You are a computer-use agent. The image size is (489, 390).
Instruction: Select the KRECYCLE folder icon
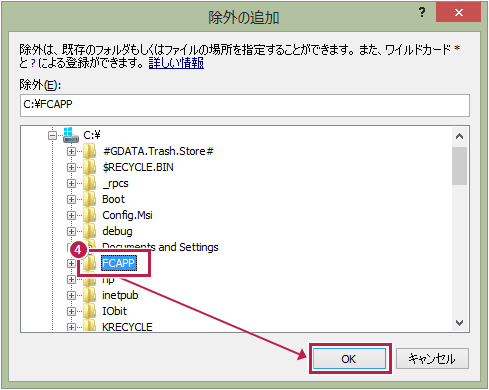click(89, 326)
